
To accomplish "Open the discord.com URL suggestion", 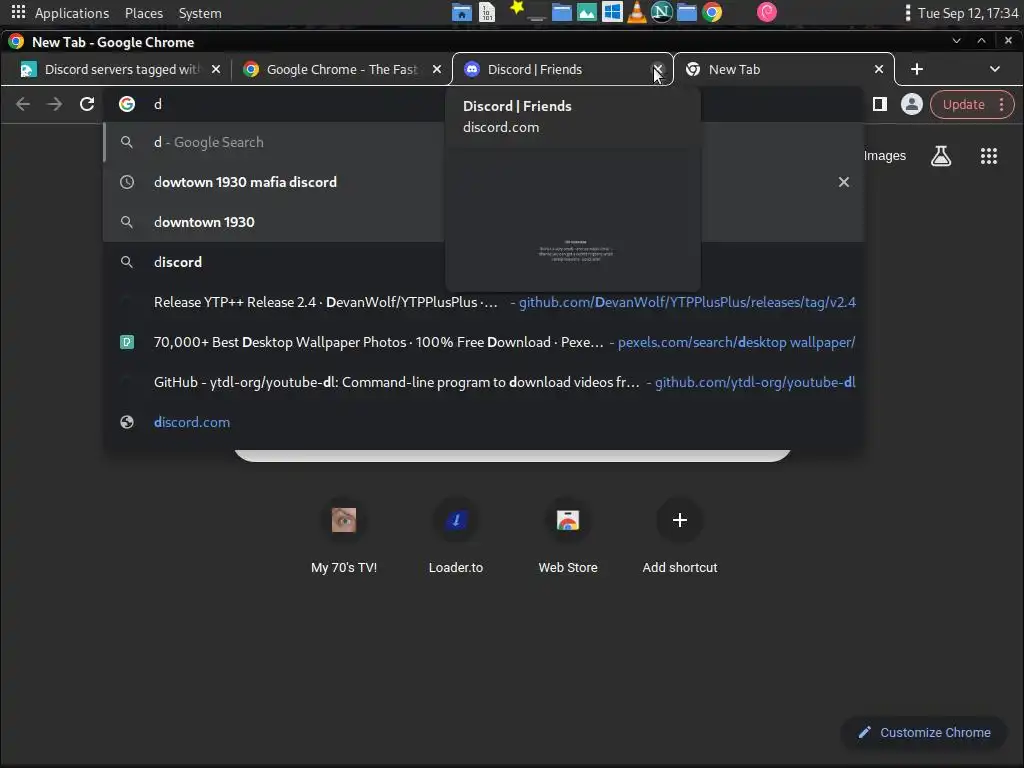I will point(483,422).
